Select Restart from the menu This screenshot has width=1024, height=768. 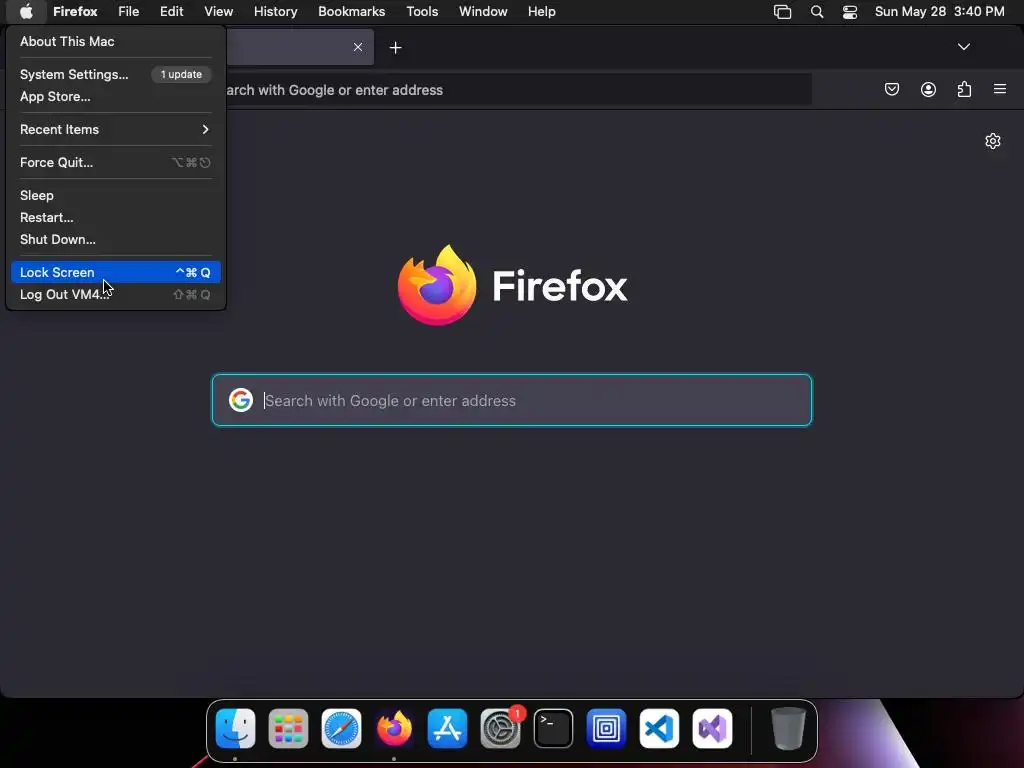pos(115,217)
